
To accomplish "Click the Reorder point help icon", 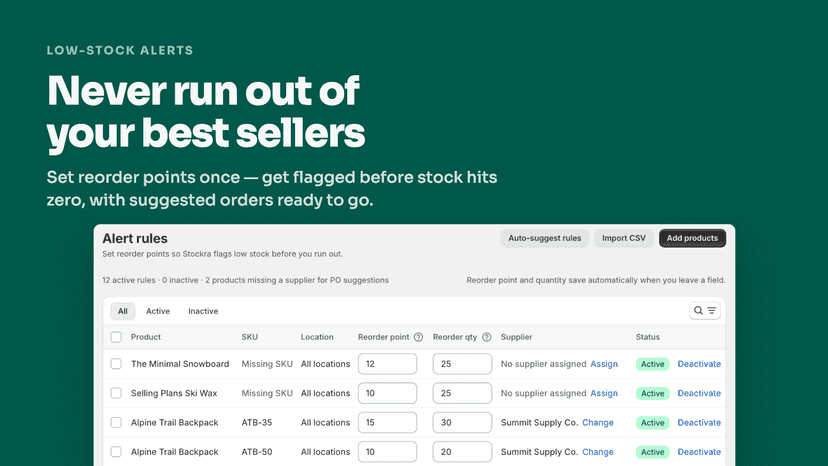I will pyautogui.click(x=418, y=337).
